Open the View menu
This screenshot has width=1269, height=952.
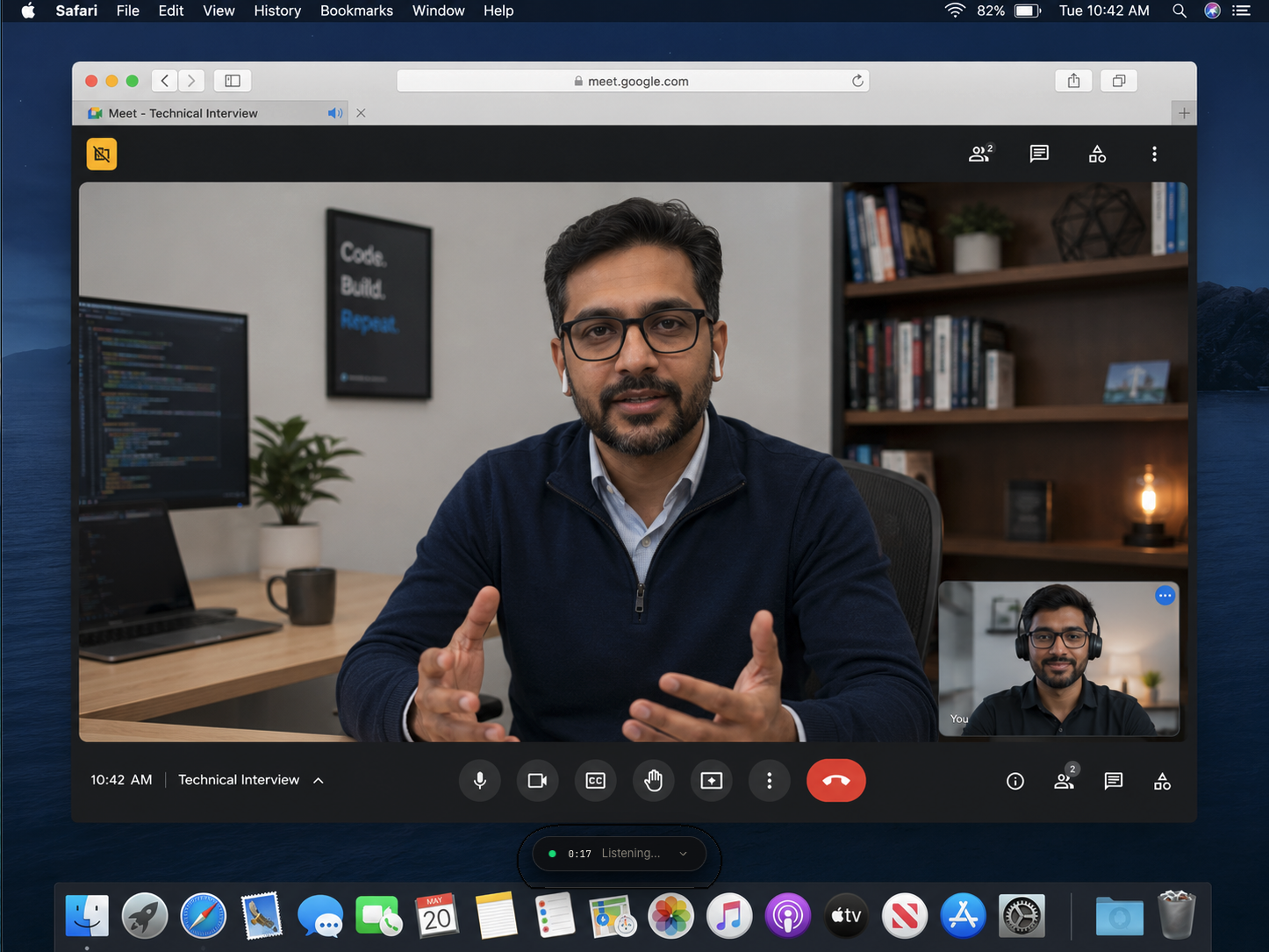(x=219, y=11)
